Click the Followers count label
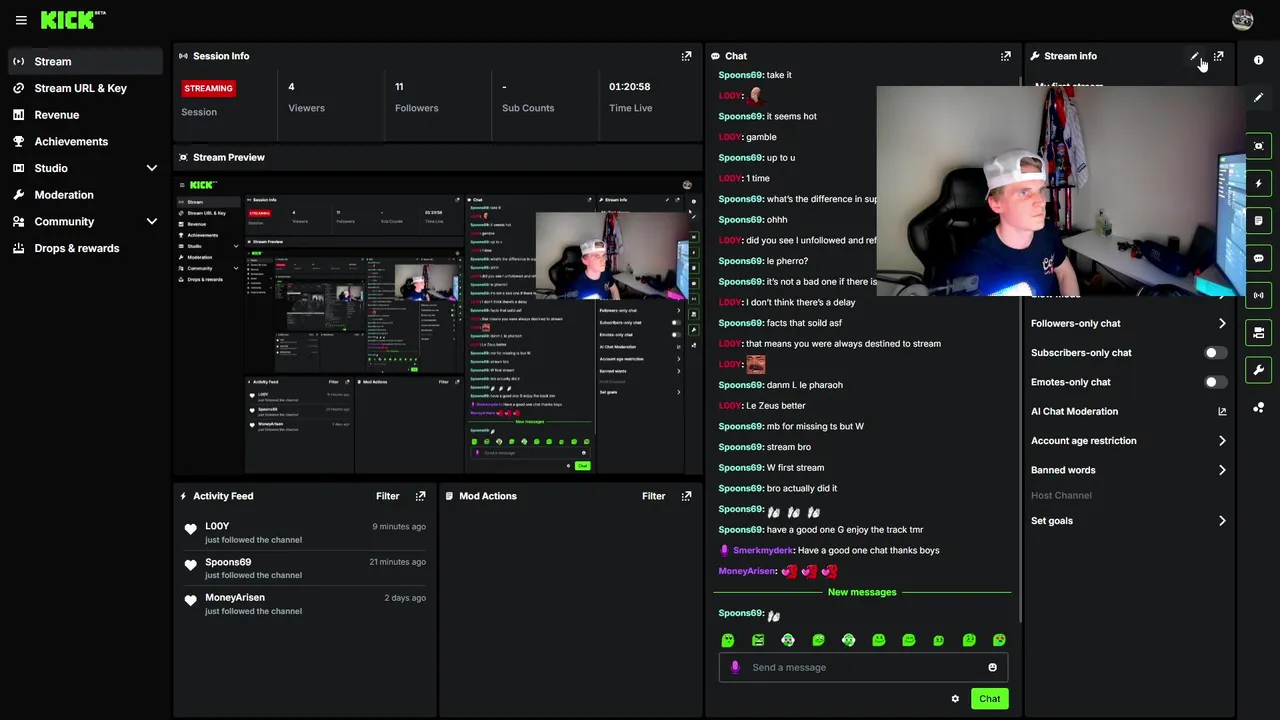 (416, 108)
